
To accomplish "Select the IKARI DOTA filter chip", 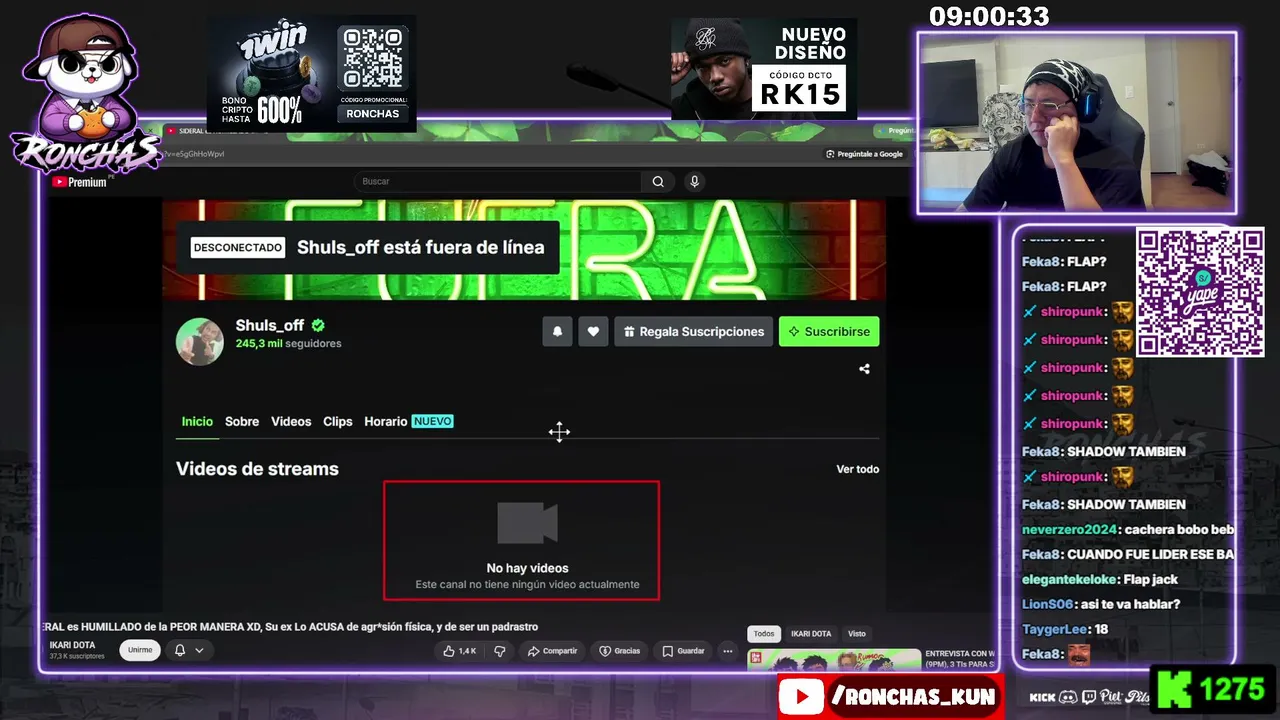I will pyautogui.click(x=811, y=634).
